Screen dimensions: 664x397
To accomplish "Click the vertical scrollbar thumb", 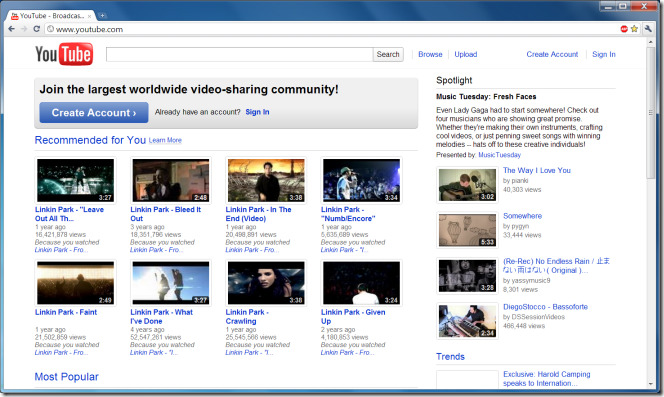I will (651, 113).
